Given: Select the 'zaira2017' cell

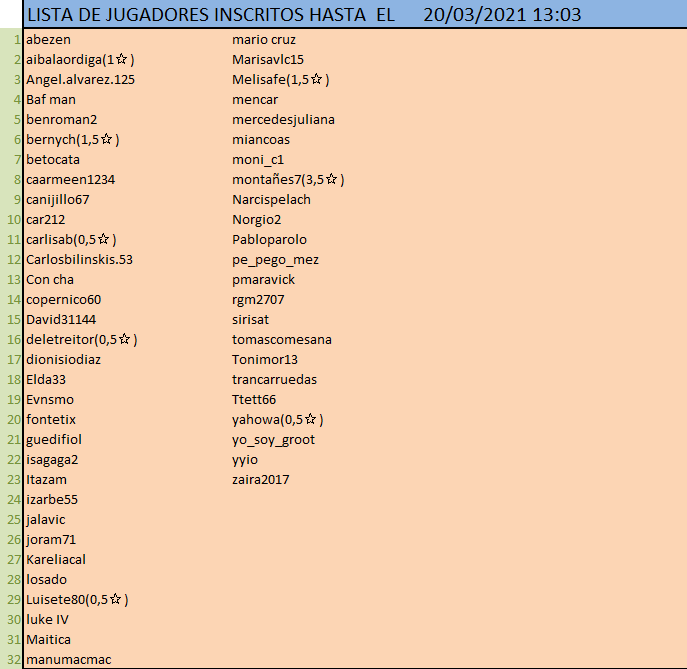Looking at the screenshot, I should click(x=261, y=480).
